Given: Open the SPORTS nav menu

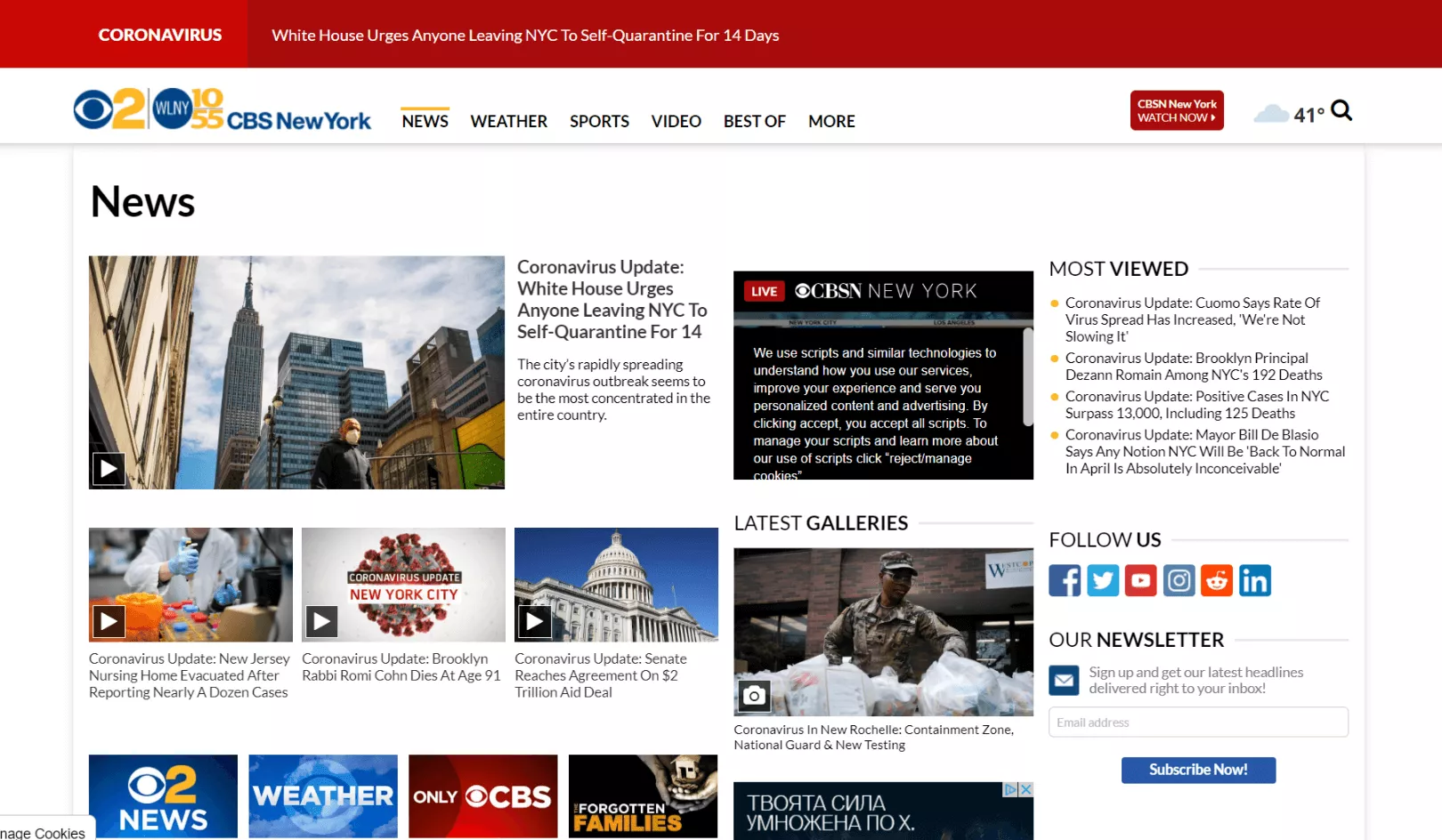Looking at the screenshot, I should 599,121.
